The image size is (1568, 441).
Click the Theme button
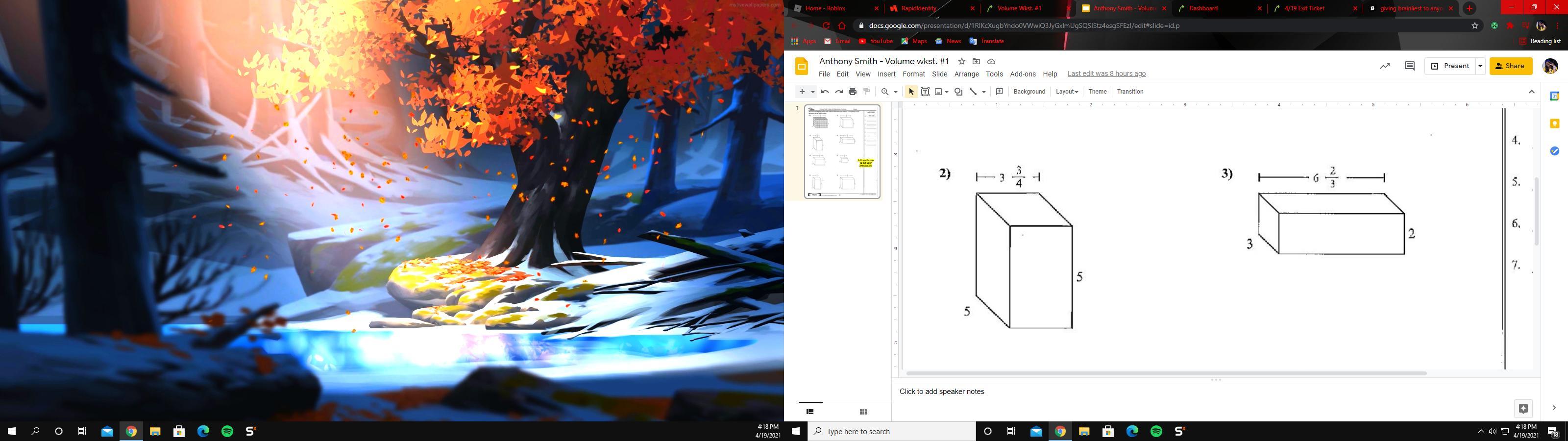1098,91
